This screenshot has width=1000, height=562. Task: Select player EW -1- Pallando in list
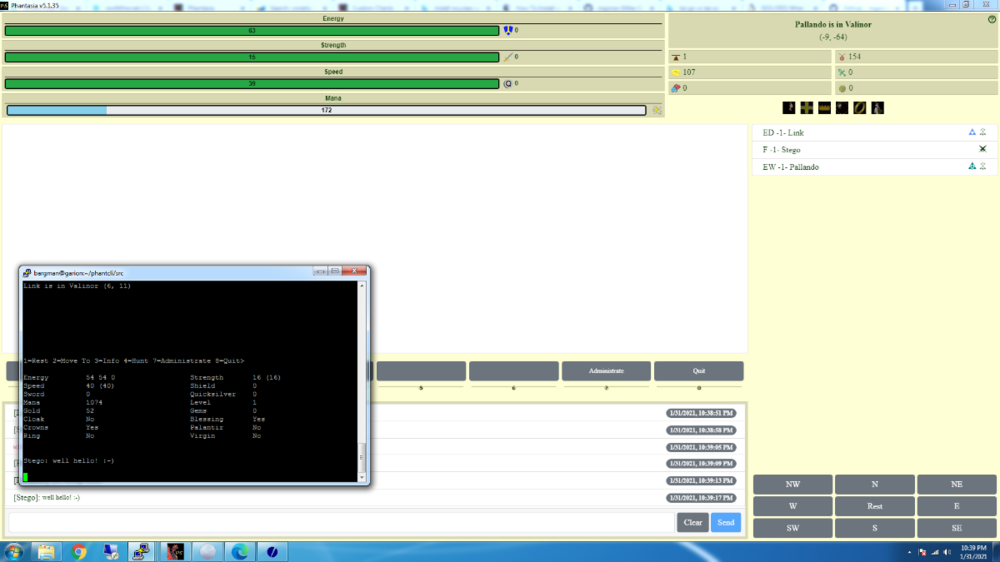(x=790, y=167)
